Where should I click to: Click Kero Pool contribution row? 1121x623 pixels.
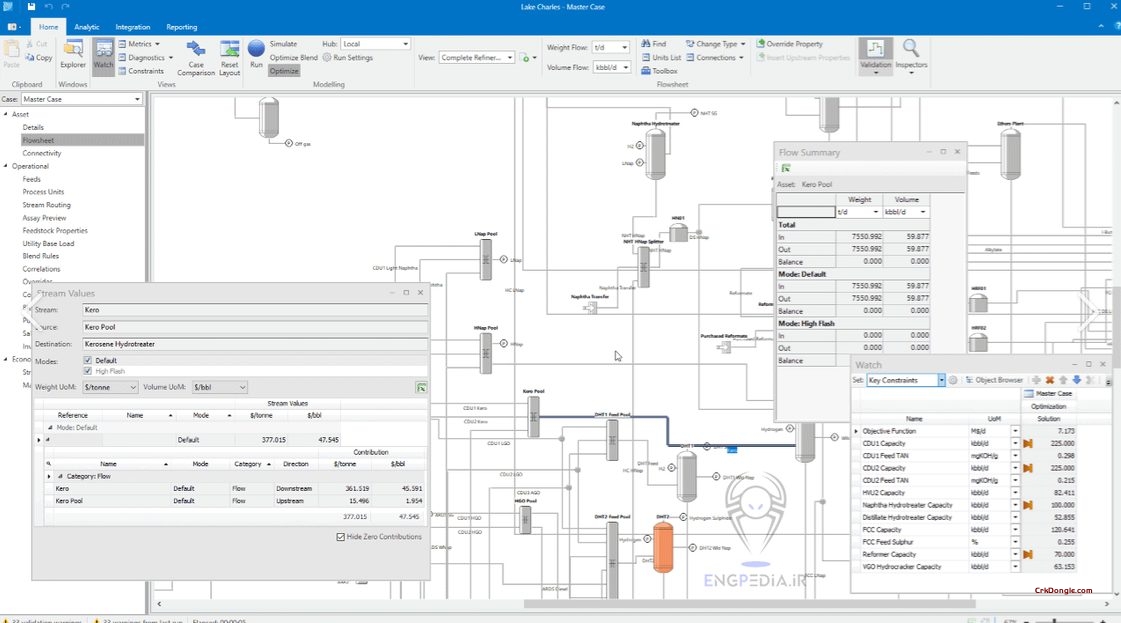[234, 501]
